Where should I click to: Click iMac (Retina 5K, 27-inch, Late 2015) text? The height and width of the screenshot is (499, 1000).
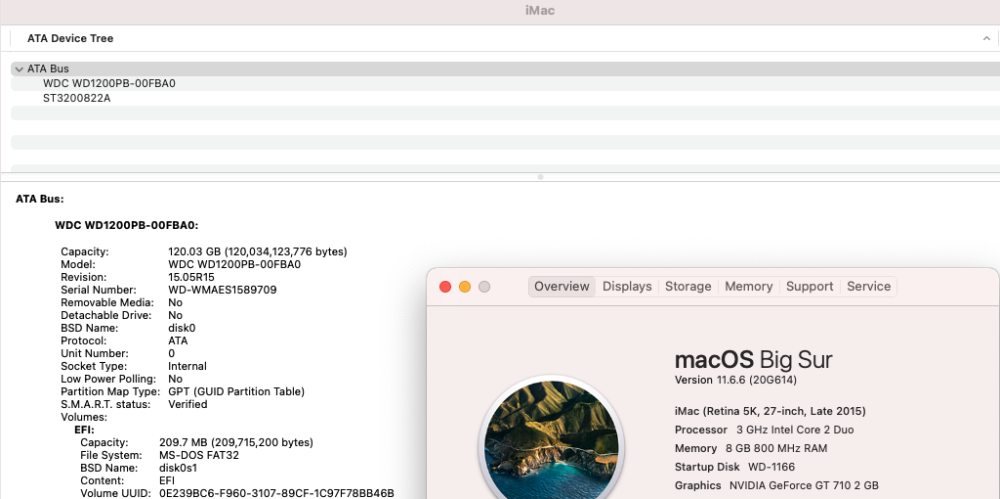coord(770,412)
